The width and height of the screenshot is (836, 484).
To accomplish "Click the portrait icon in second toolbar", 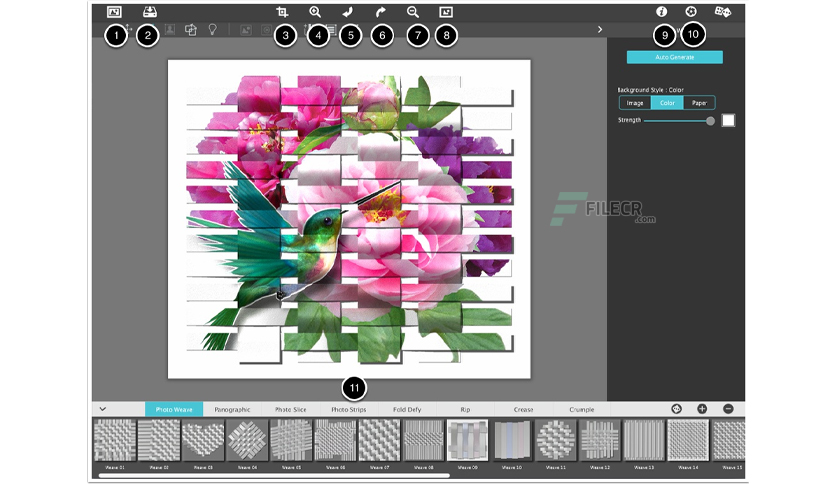I will click(x=170, y=29).
